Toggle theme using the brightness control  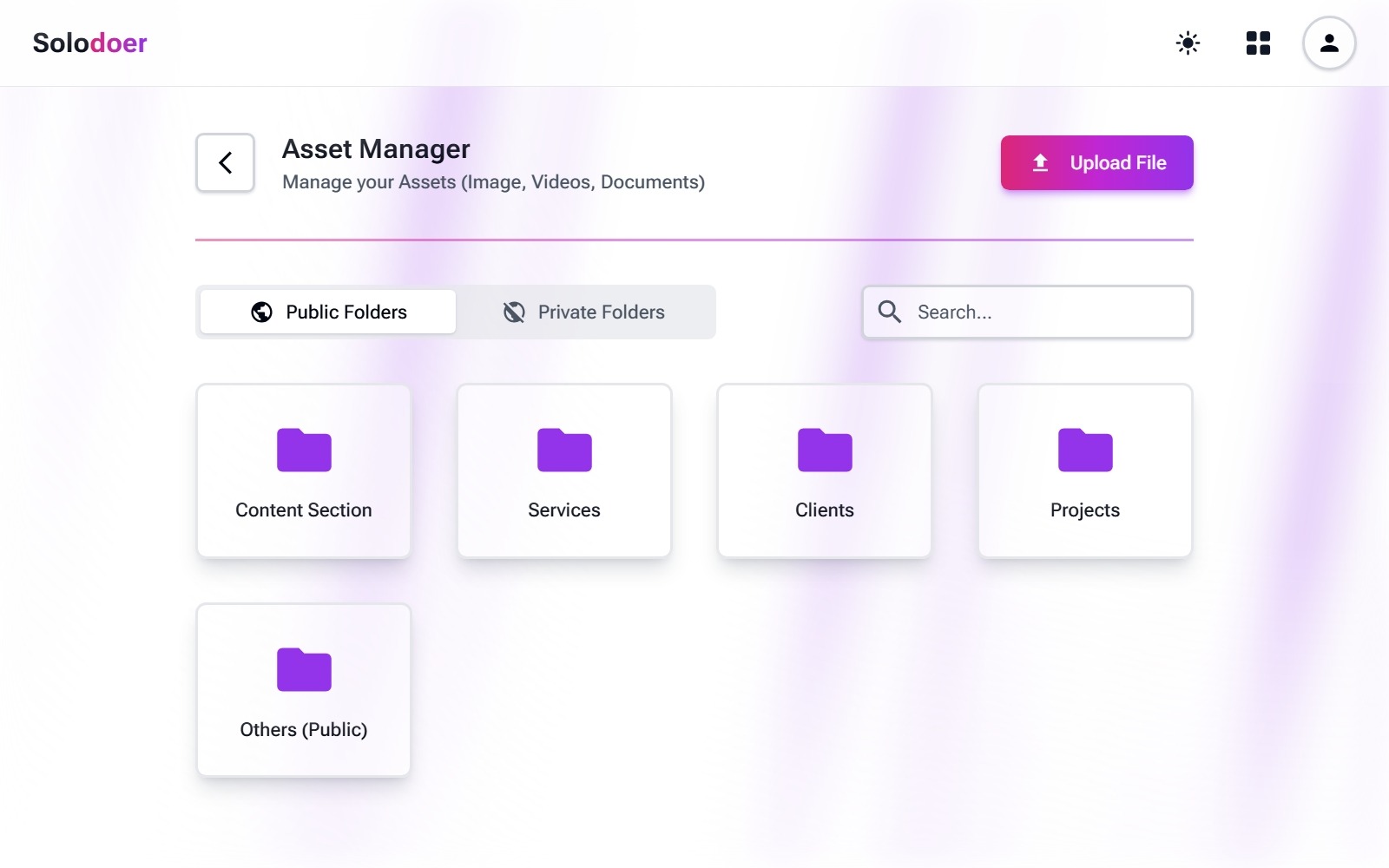click(x=1187, y=43)
